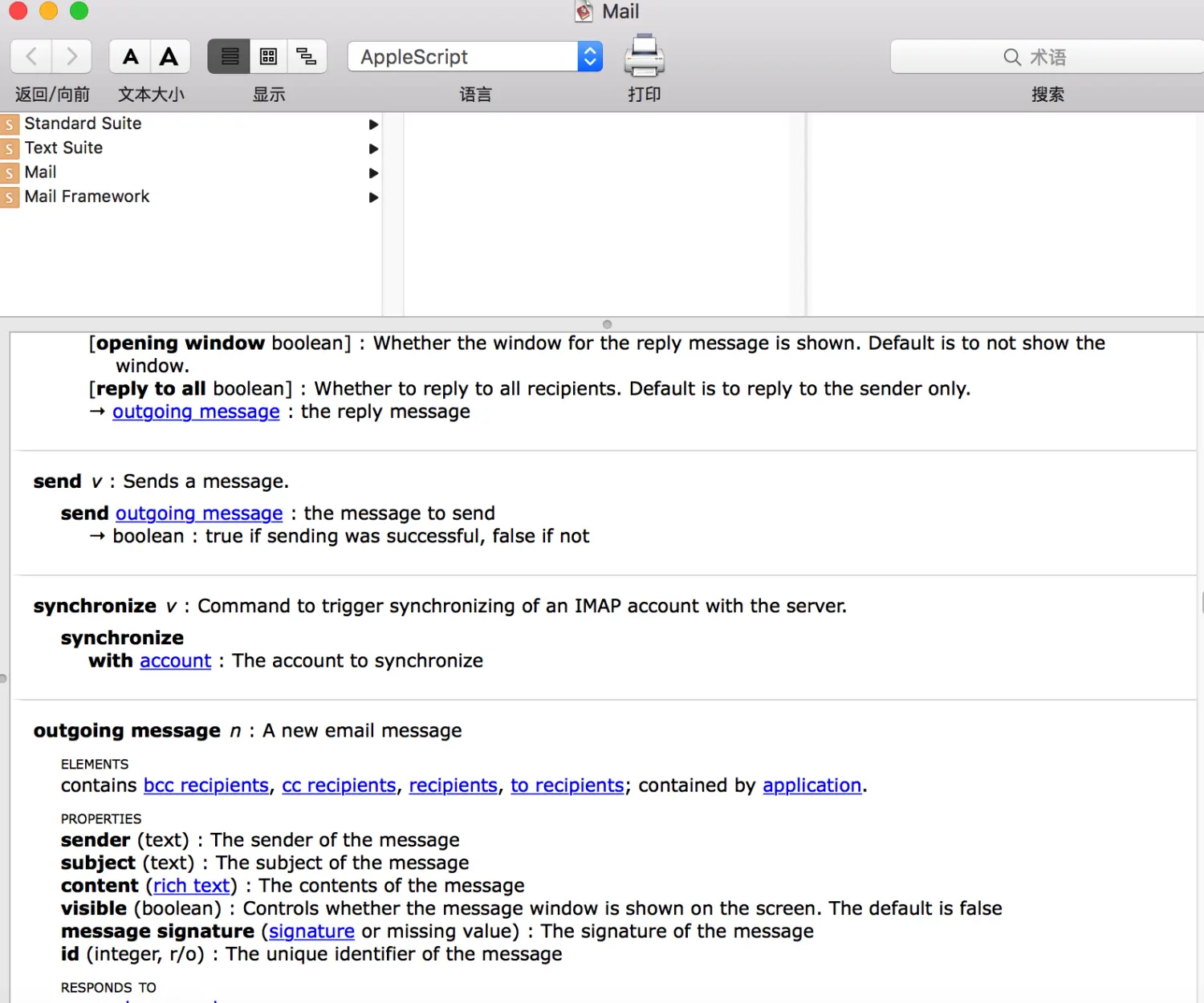Decrease text size with small A
This screenshot has width=1204, height=1003.
click(130, 56)
